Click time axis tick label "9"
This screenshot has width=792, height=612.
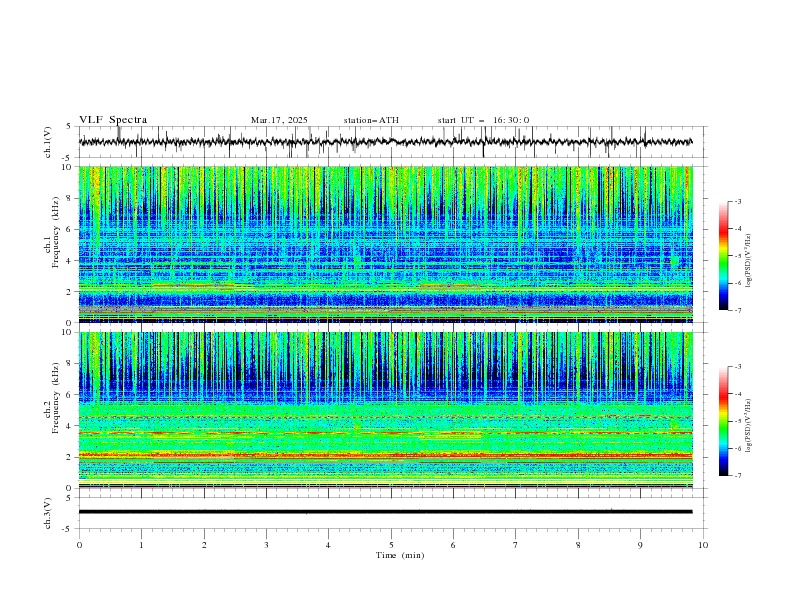pyautogui.click(x=640, y=545)
